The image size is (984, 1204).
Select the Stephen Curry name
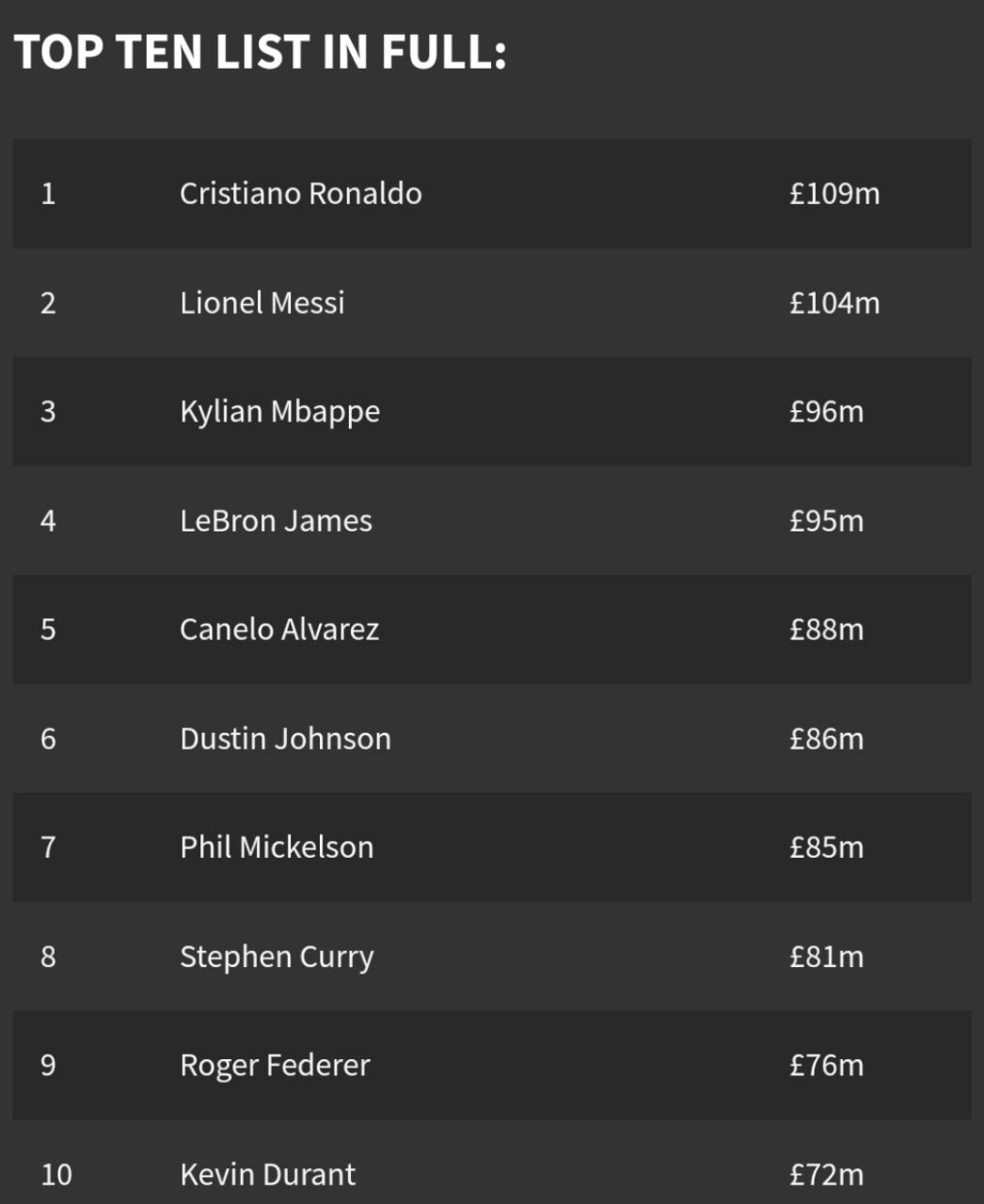tap(277, 957)
